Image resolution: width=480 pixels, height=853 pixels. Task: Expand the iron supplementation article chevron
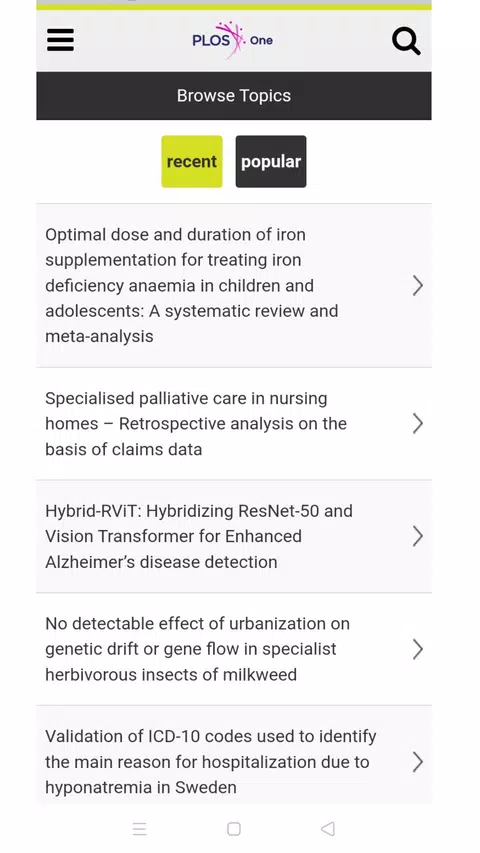coord(417,285)
